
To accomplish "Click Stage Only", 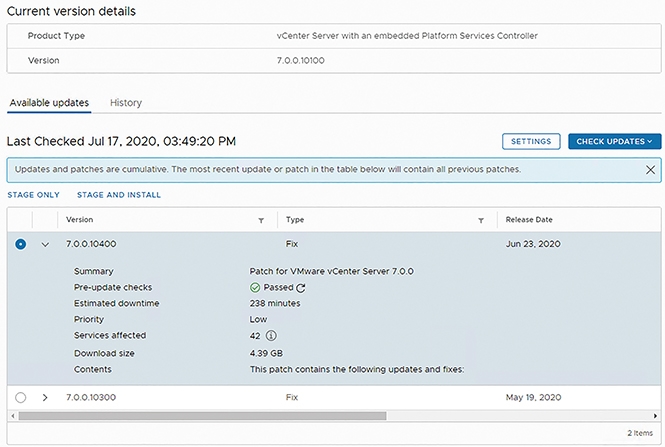I will [34, 195].
